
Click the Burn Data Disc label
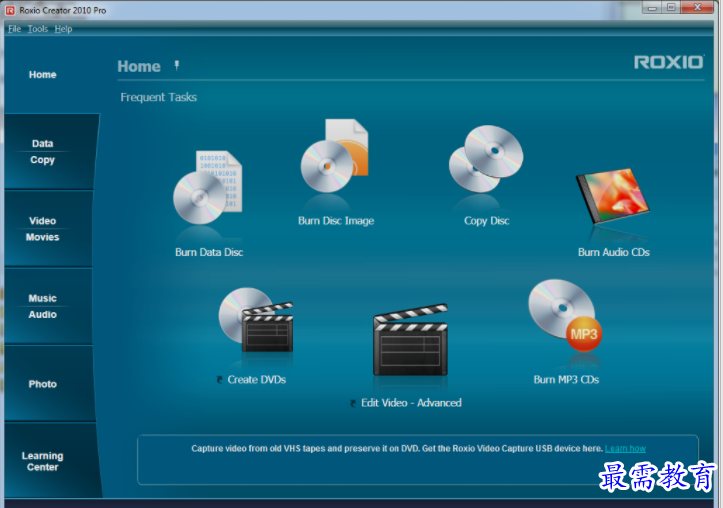point(209,252)
